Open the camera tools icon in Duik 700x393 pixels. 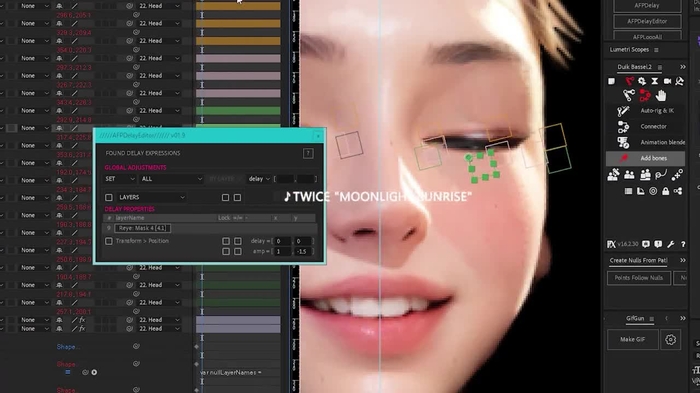[x=667, y=81]
